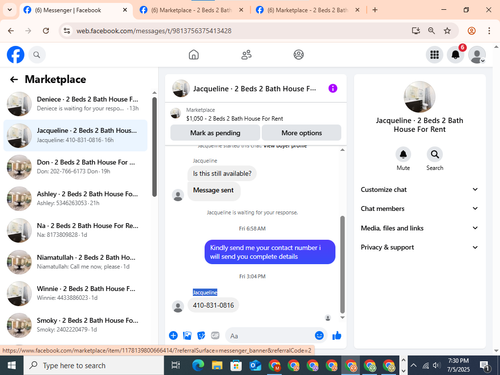
Task: Open the notifications bell in the header
Action: point(455,55)
